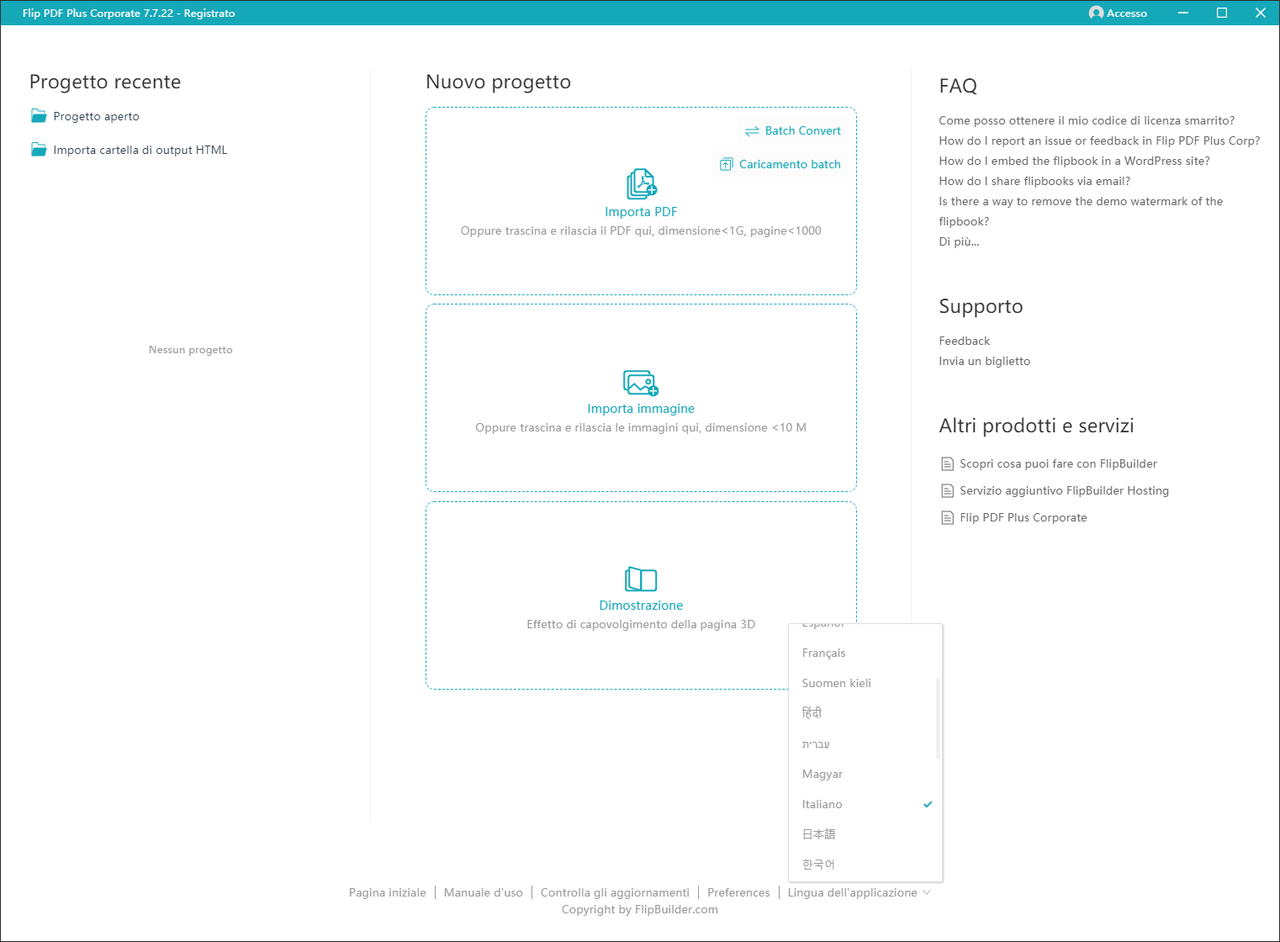The width and height of the screenshot is (1280, 942).
Task: Select Suomen kieli in the language list
Action: pos(866,683)
